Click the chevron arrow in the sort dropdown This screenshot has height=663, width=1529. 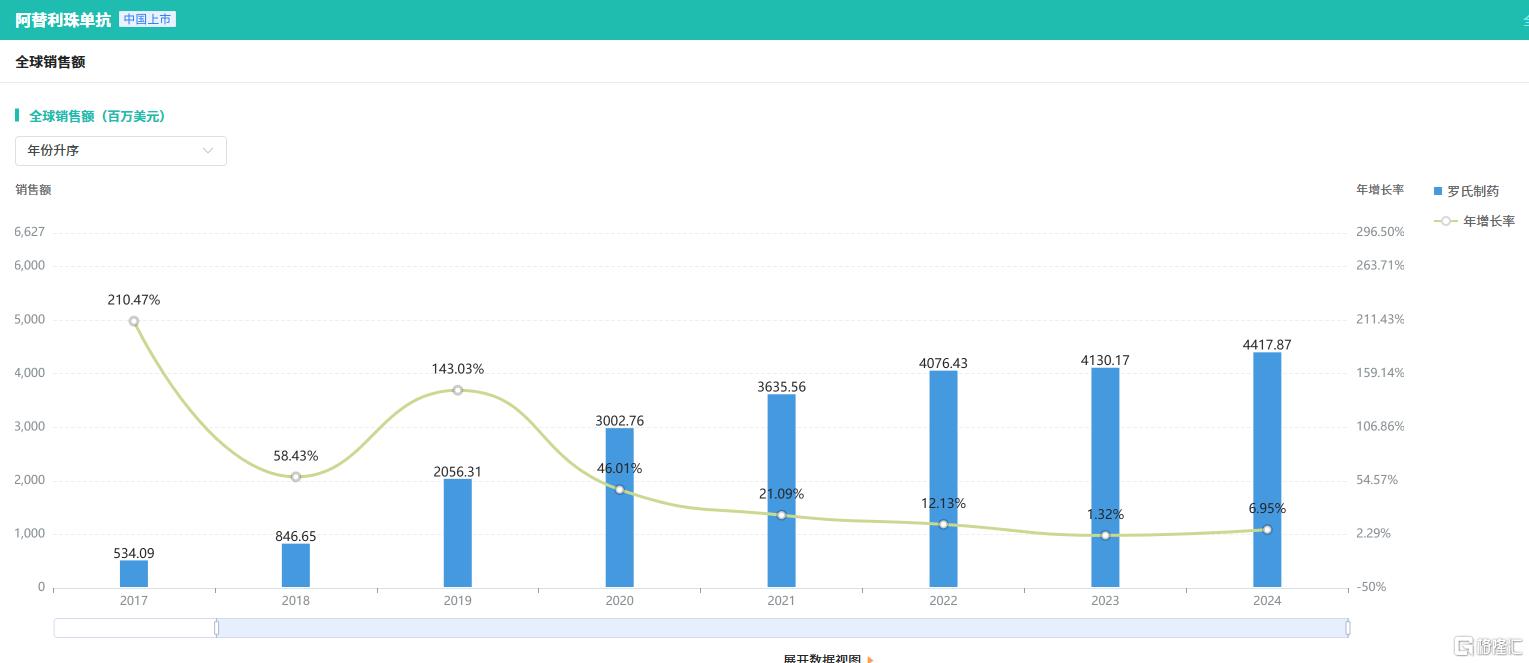coord(208,151)
